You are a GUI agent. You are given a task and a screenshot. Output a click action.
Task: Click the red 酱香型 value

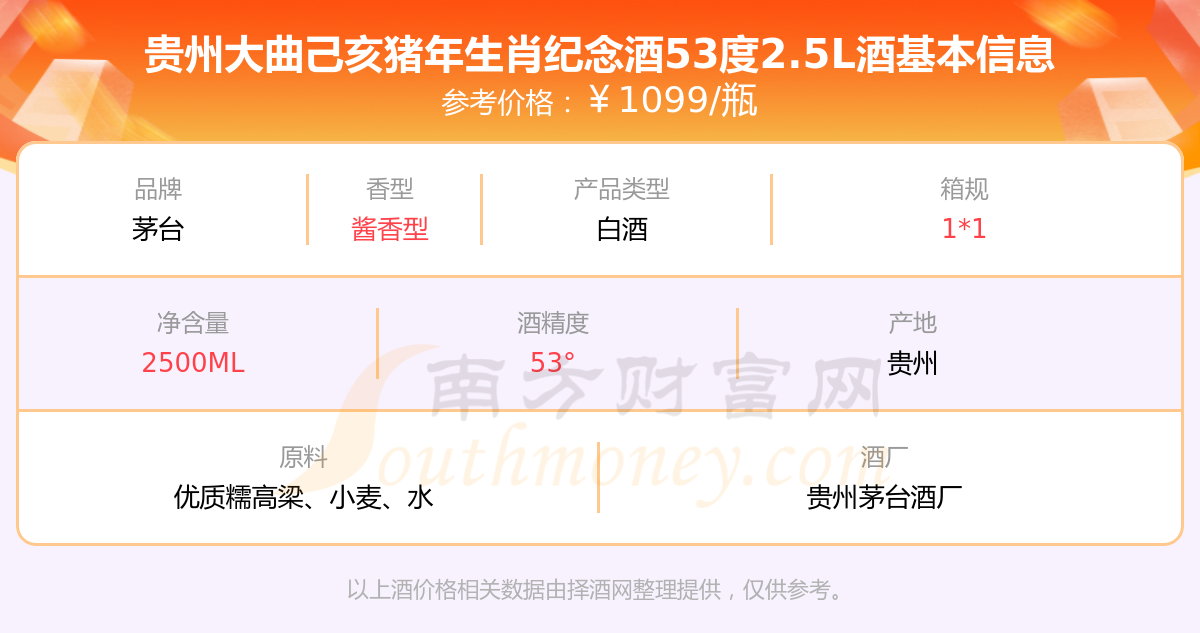coord(390,229)
